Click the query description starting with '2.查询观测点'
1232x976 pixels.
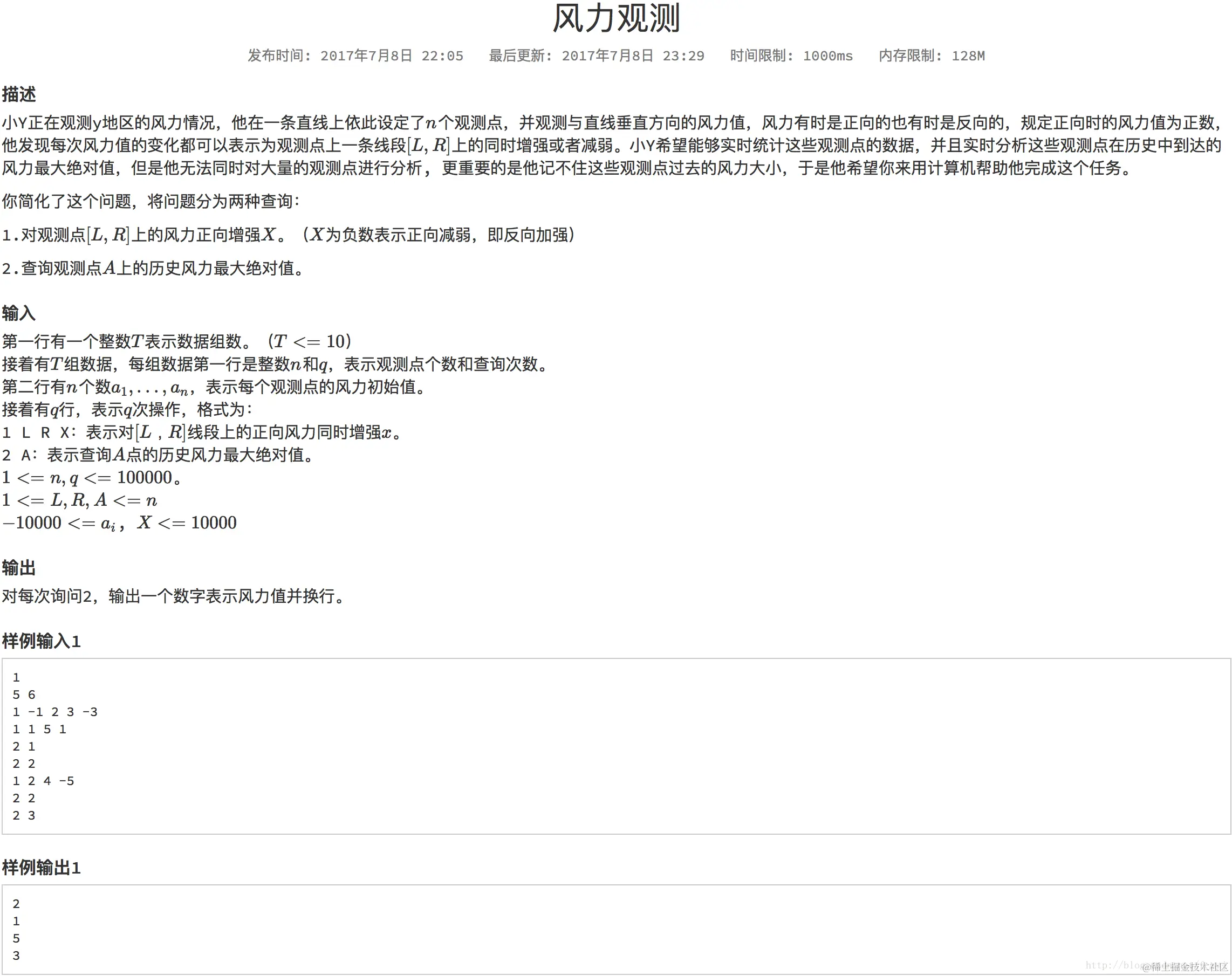coord(153,269)
